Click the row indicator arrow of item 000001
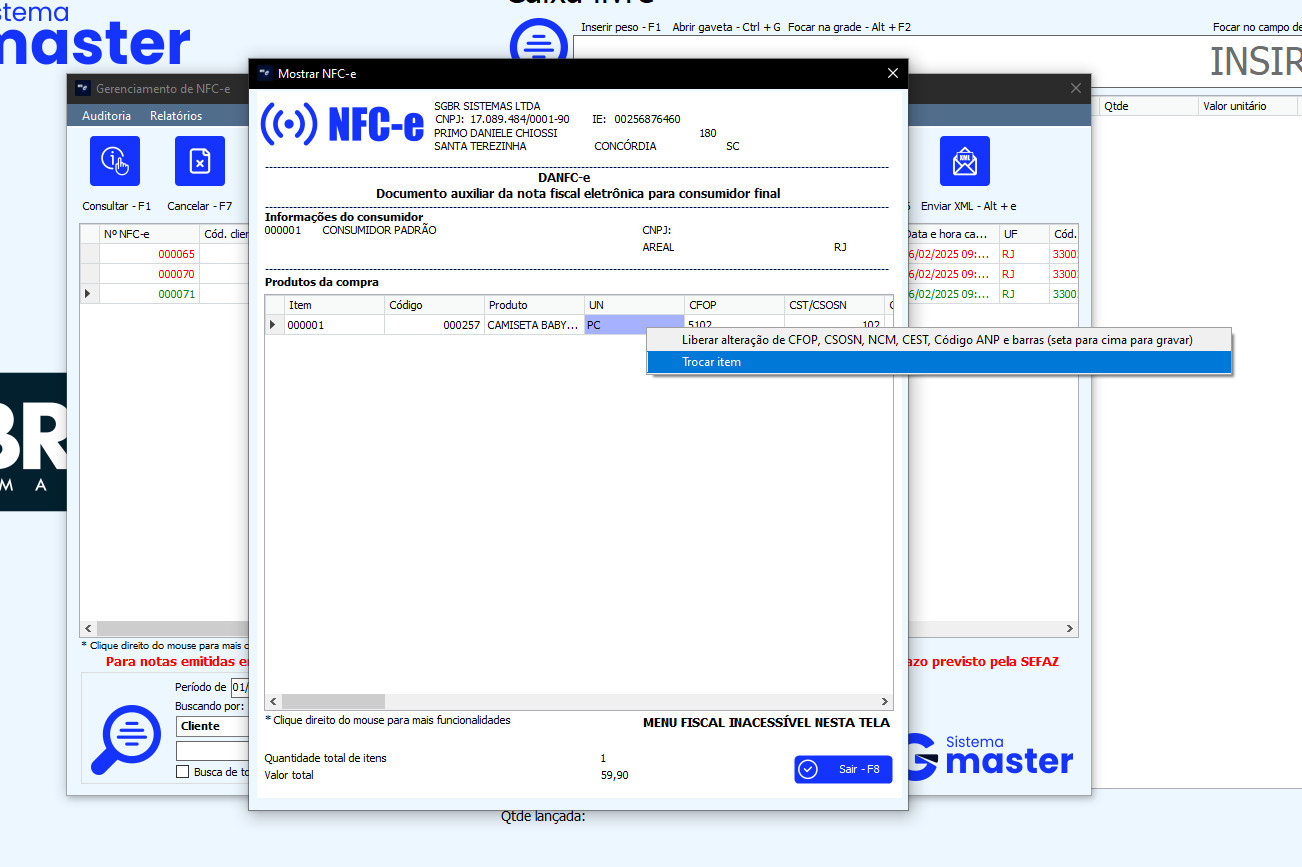This screenshot has width=1302, height=867. point(274,325)
